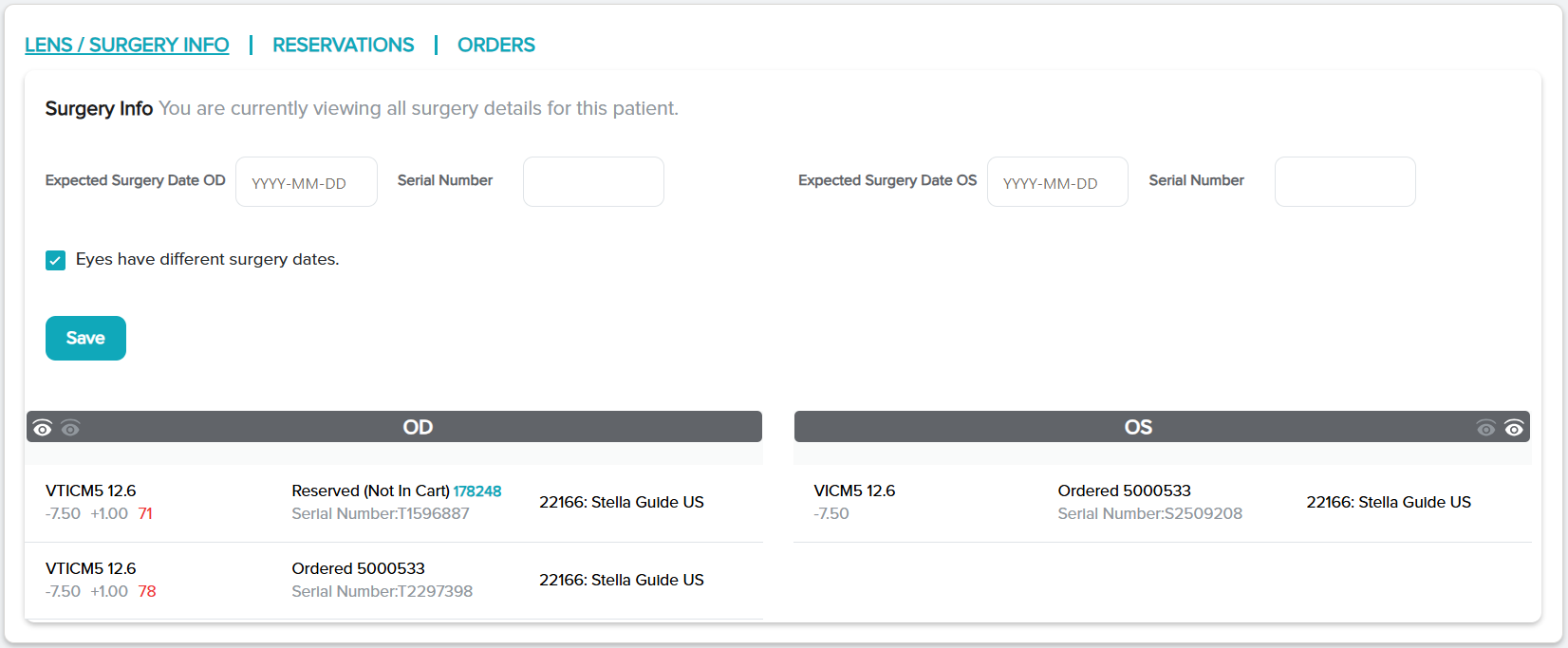Go to the Orders tab
Screen dimensions: 1568x648
coord(495,45)
